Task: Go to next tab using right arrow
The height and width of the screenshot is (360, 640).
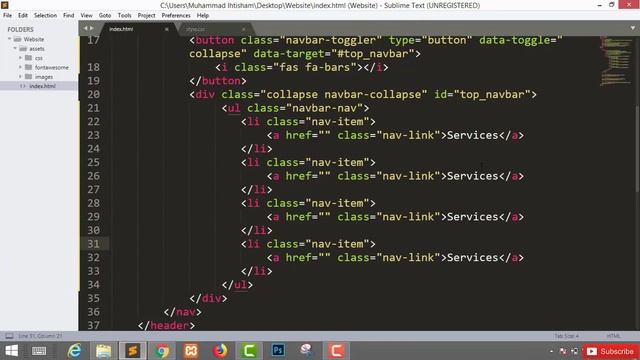Action: pyautogui.click(x=91, y=28)
